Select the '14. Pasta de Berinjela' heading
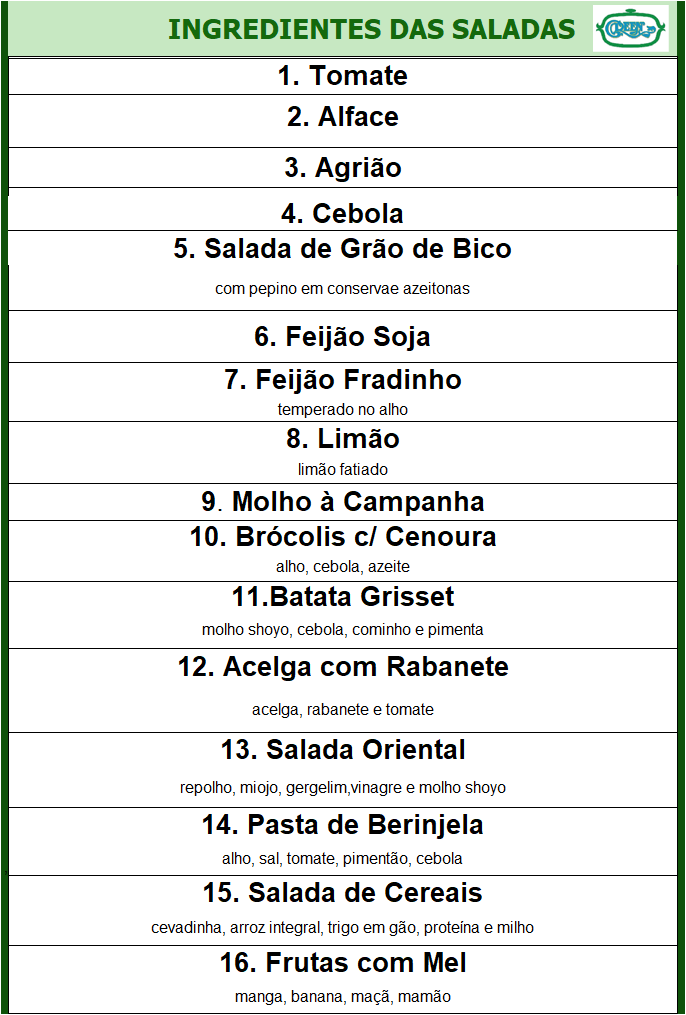Viewport: 686px width, 1015px height. [x=343, y=825]
